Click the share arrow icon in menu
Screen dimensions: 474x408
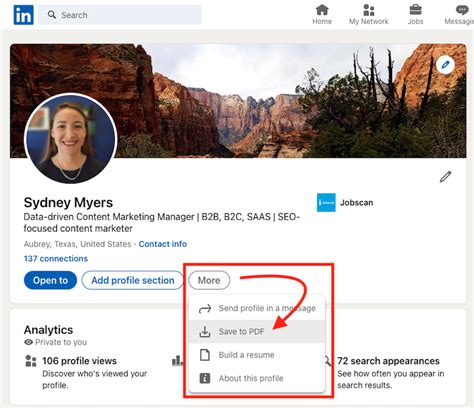[x=205, y=309]
